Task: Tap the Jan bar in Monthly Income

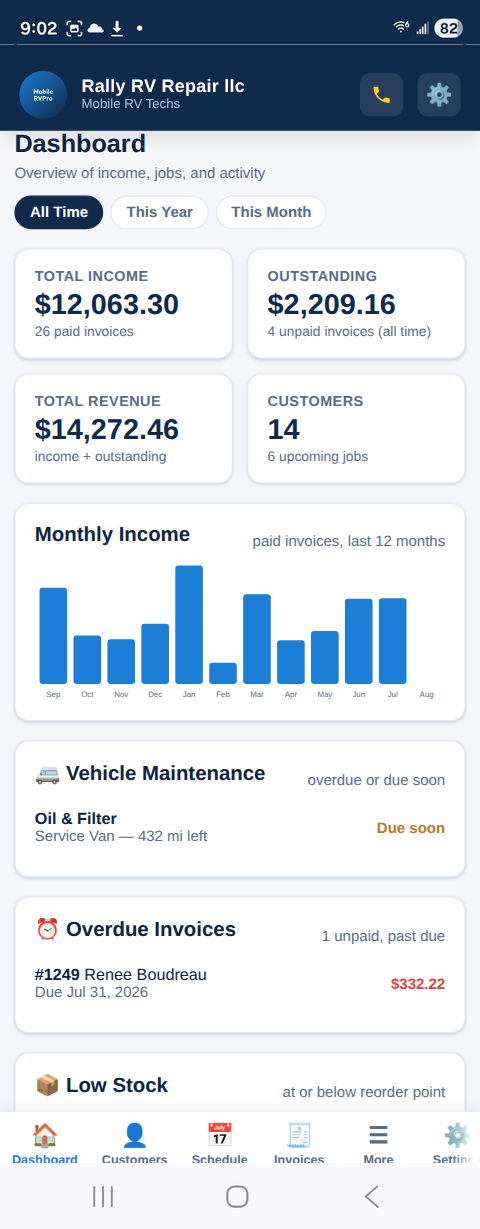Action: point(189,625)
